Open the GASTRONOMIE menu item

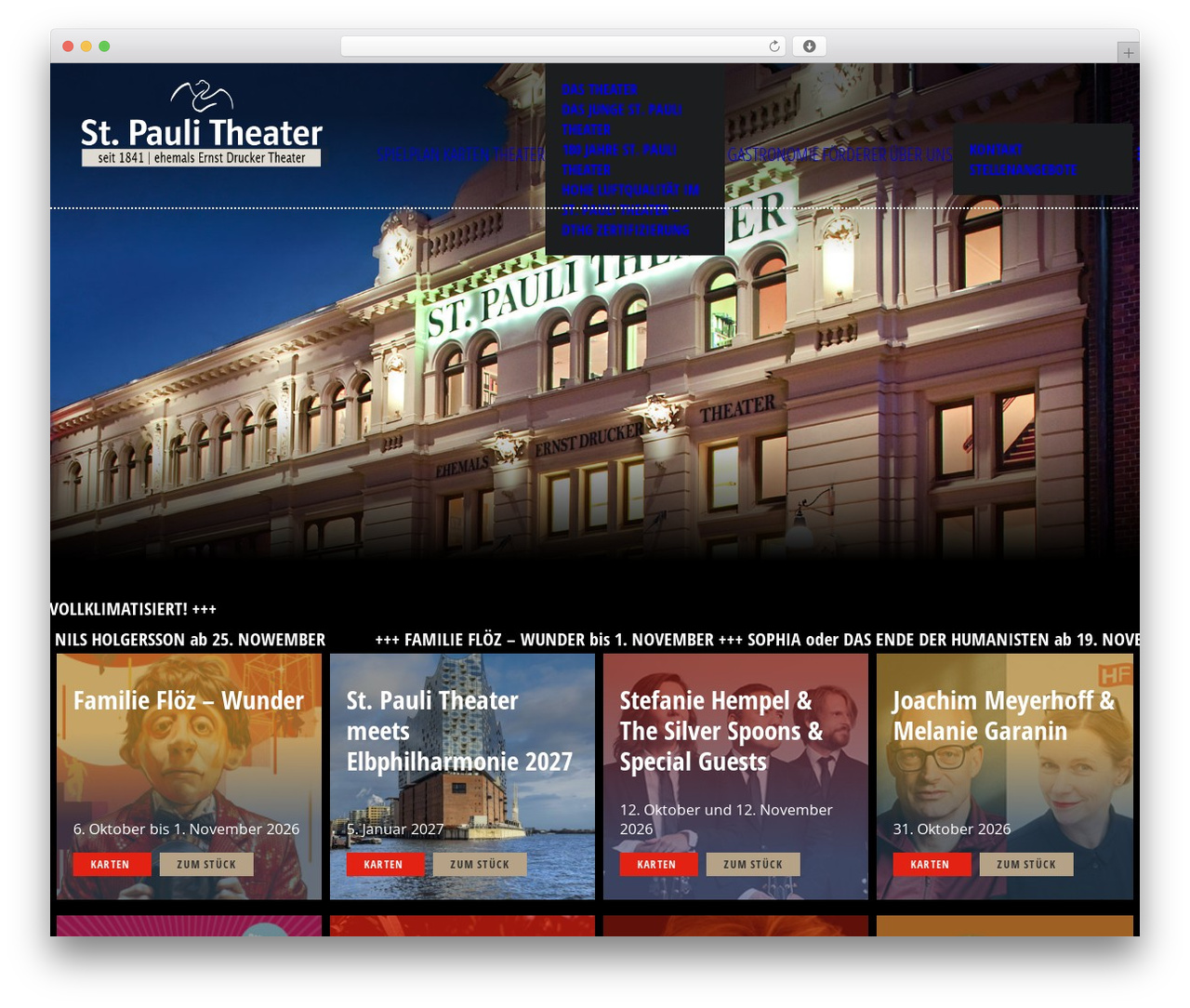tap(773, 154)
